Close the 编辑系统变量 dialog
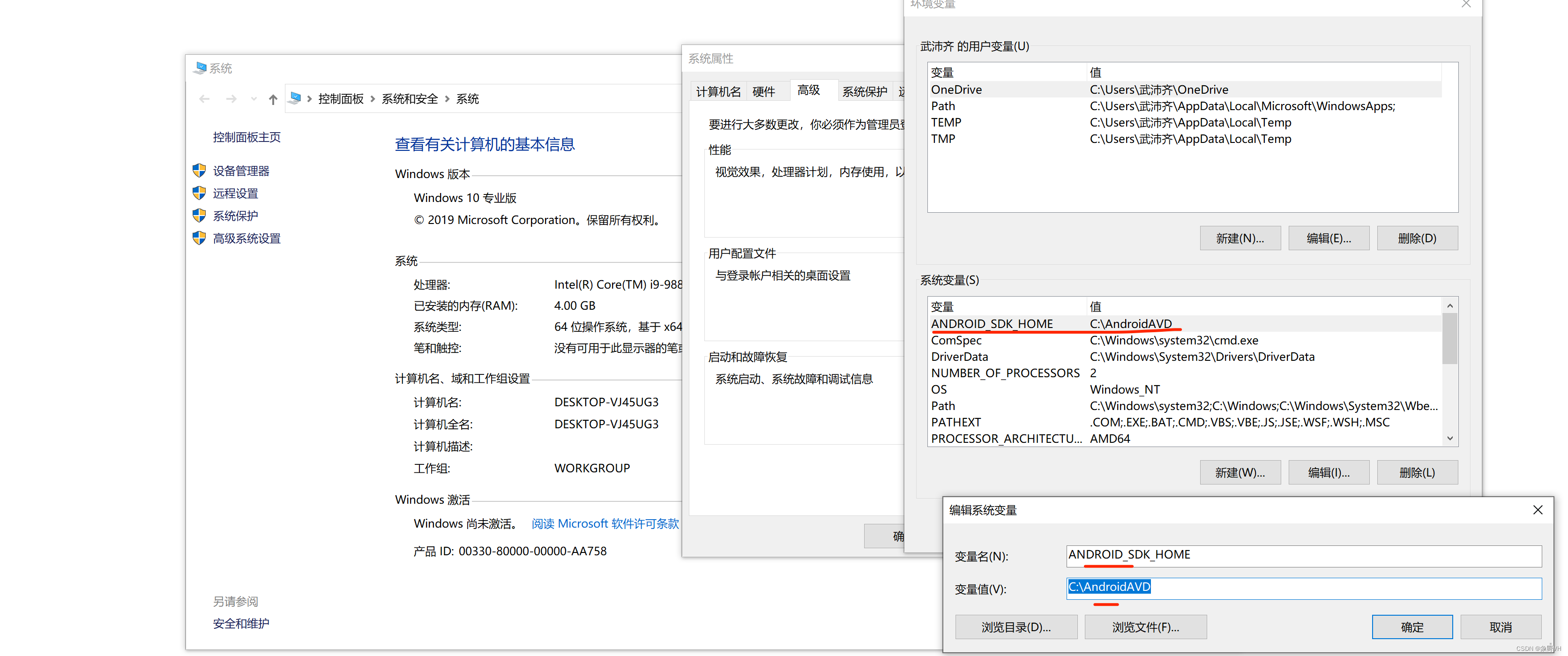Viewport: 1568px width, 656px height. point(1538,510)
